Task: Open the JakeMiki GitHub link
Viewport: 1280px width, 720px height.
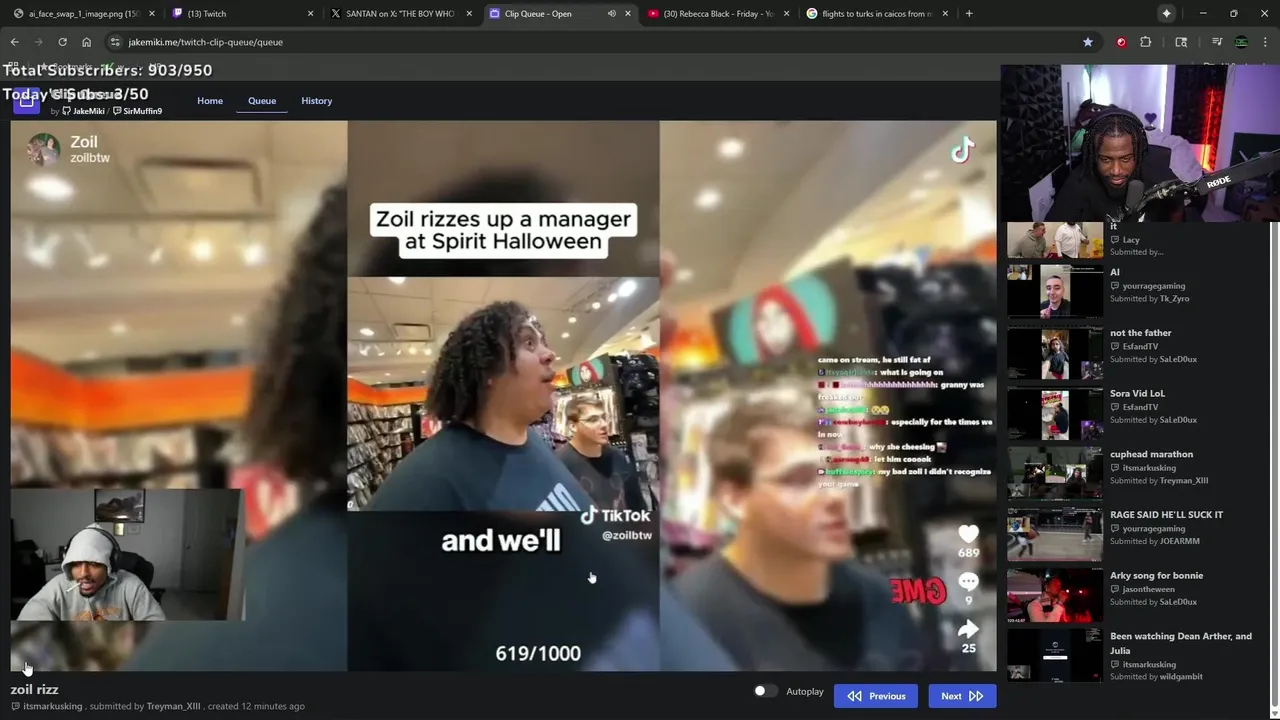Action: tap(84, 111)
